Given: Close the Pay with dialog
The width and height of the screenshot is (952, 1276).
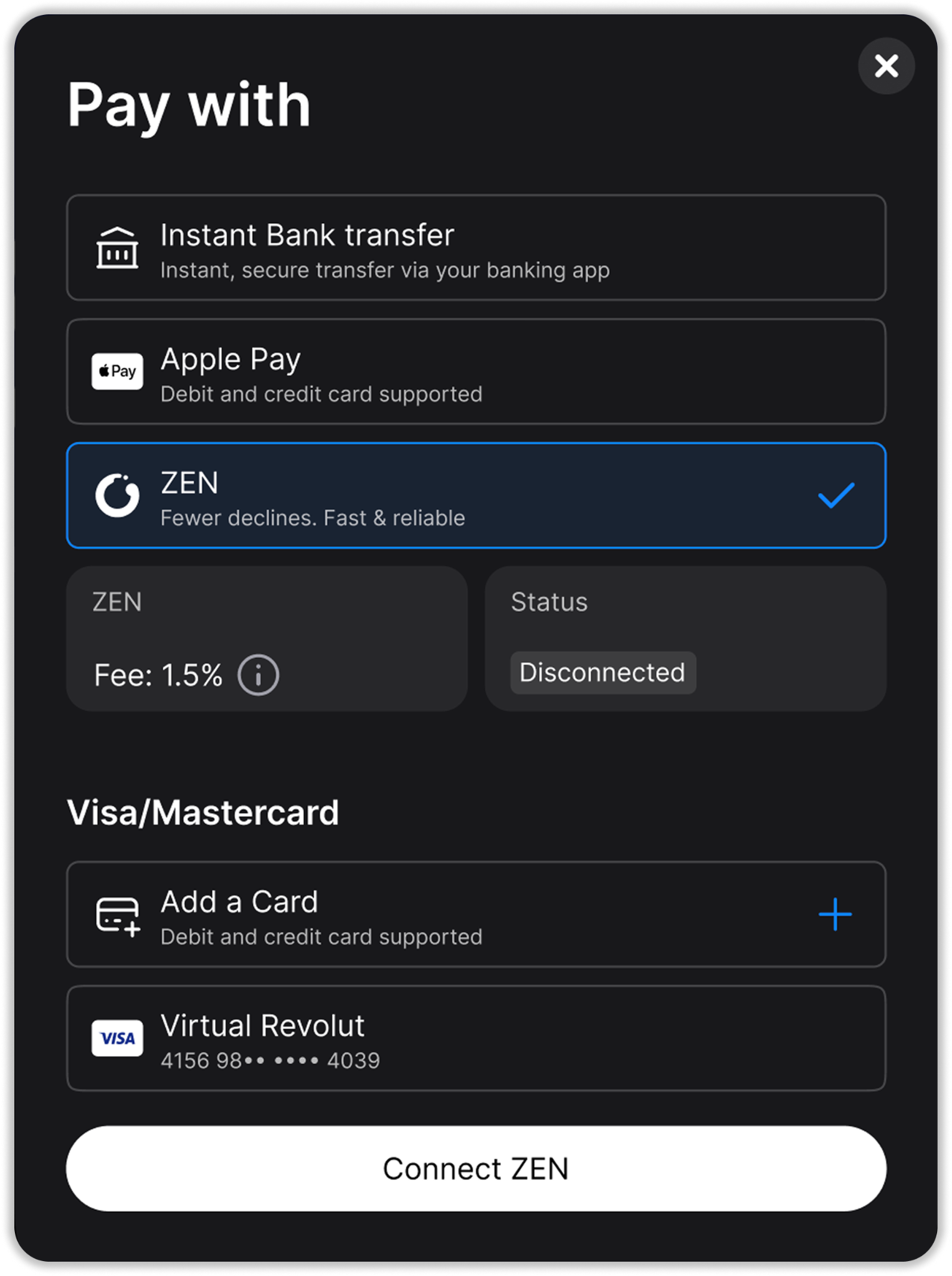Looking at the screenshot, I should (886, 66).
